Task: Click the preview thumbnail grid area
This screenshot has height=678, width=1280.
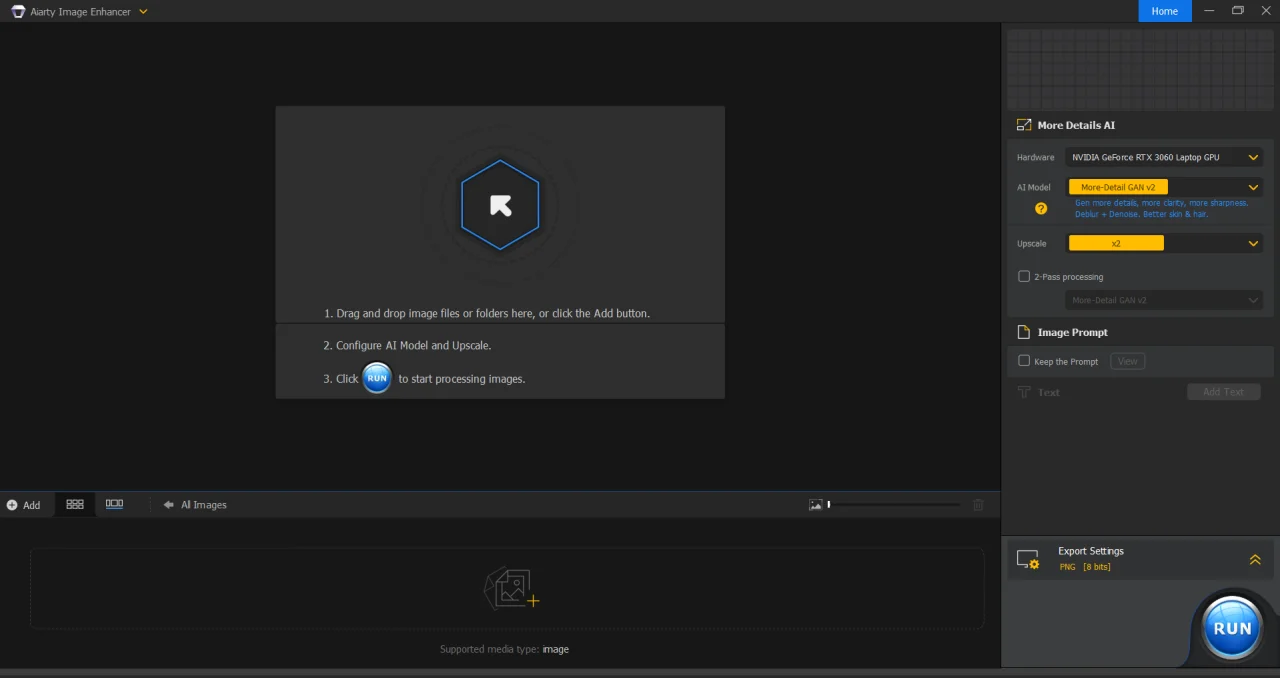Action: (1139, 70)
